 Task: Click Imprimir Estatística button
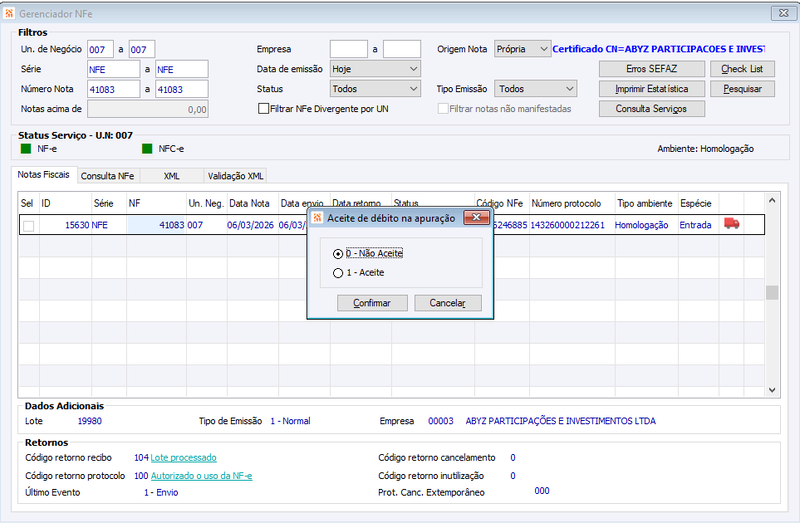coord(652,89)
